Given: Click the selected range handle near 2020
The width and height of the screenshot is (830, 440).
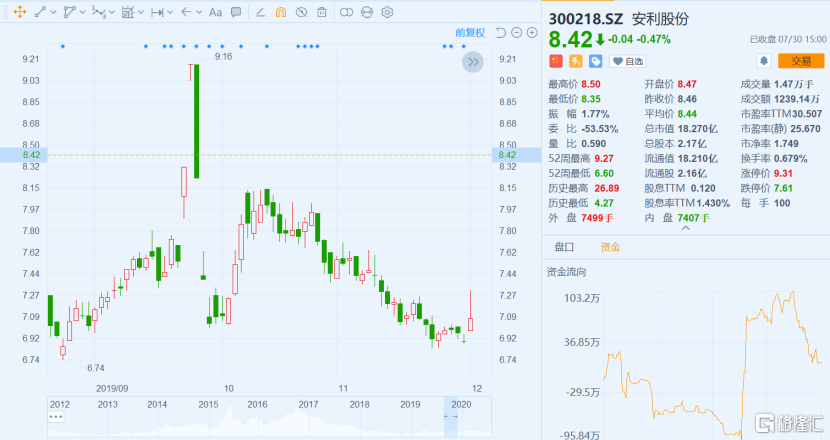Looking at the screenshot, I should 450,416.
